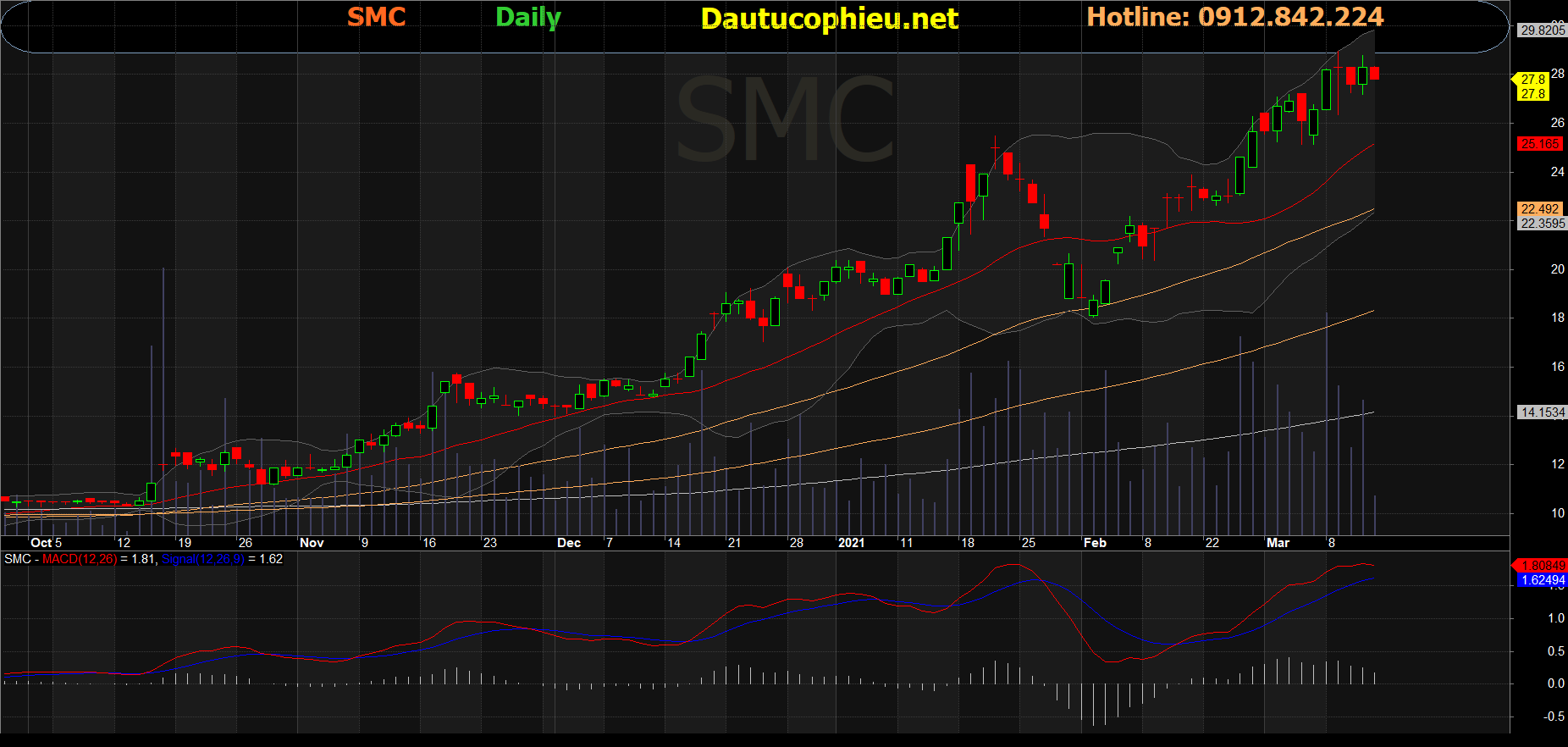Click date label 25 in January 2021
The image size is (1568, 747).
(1028, 543)
